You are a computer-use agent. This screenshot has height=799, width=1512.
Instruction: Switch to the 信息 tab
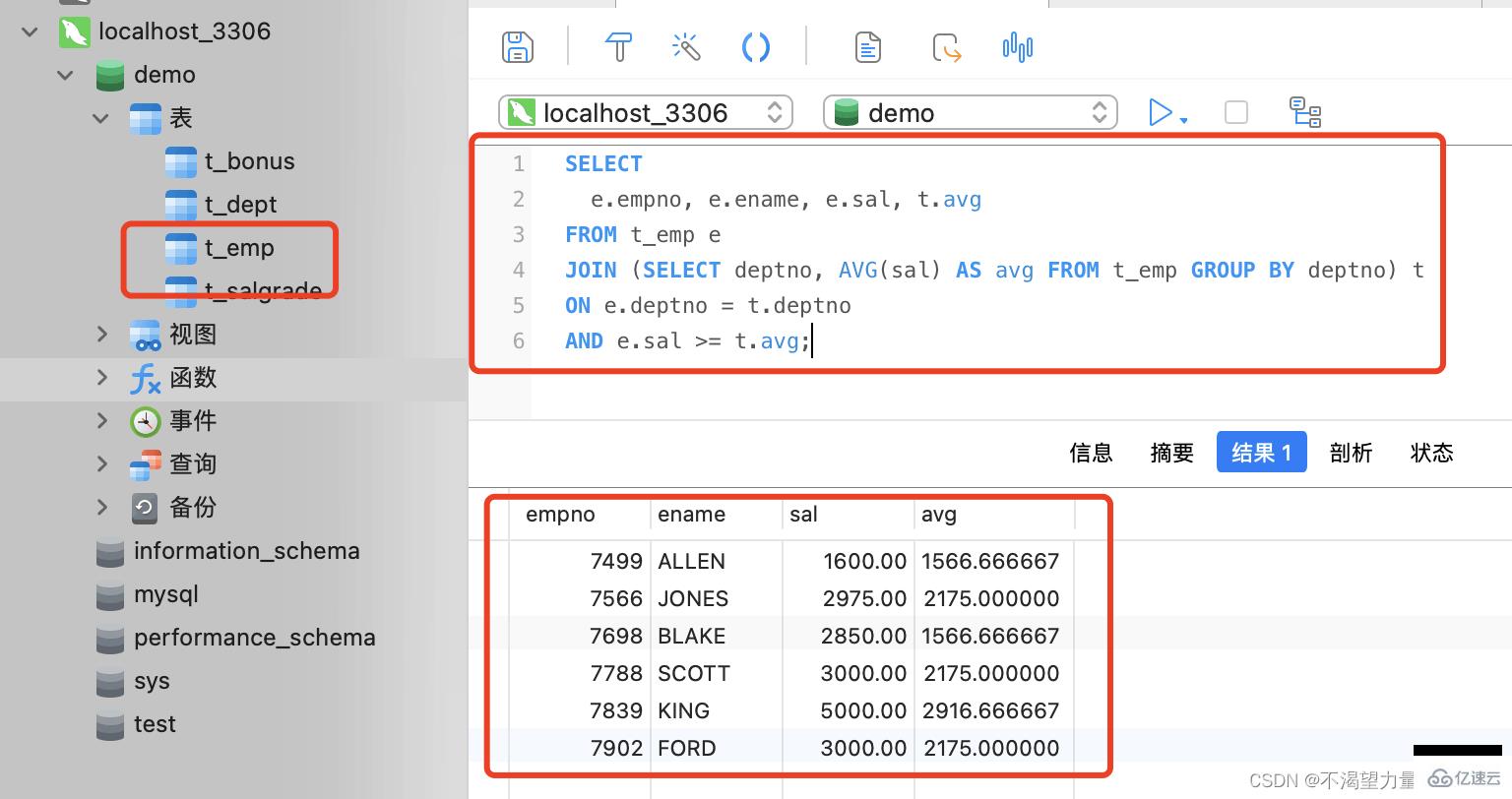coord(1091,452)
